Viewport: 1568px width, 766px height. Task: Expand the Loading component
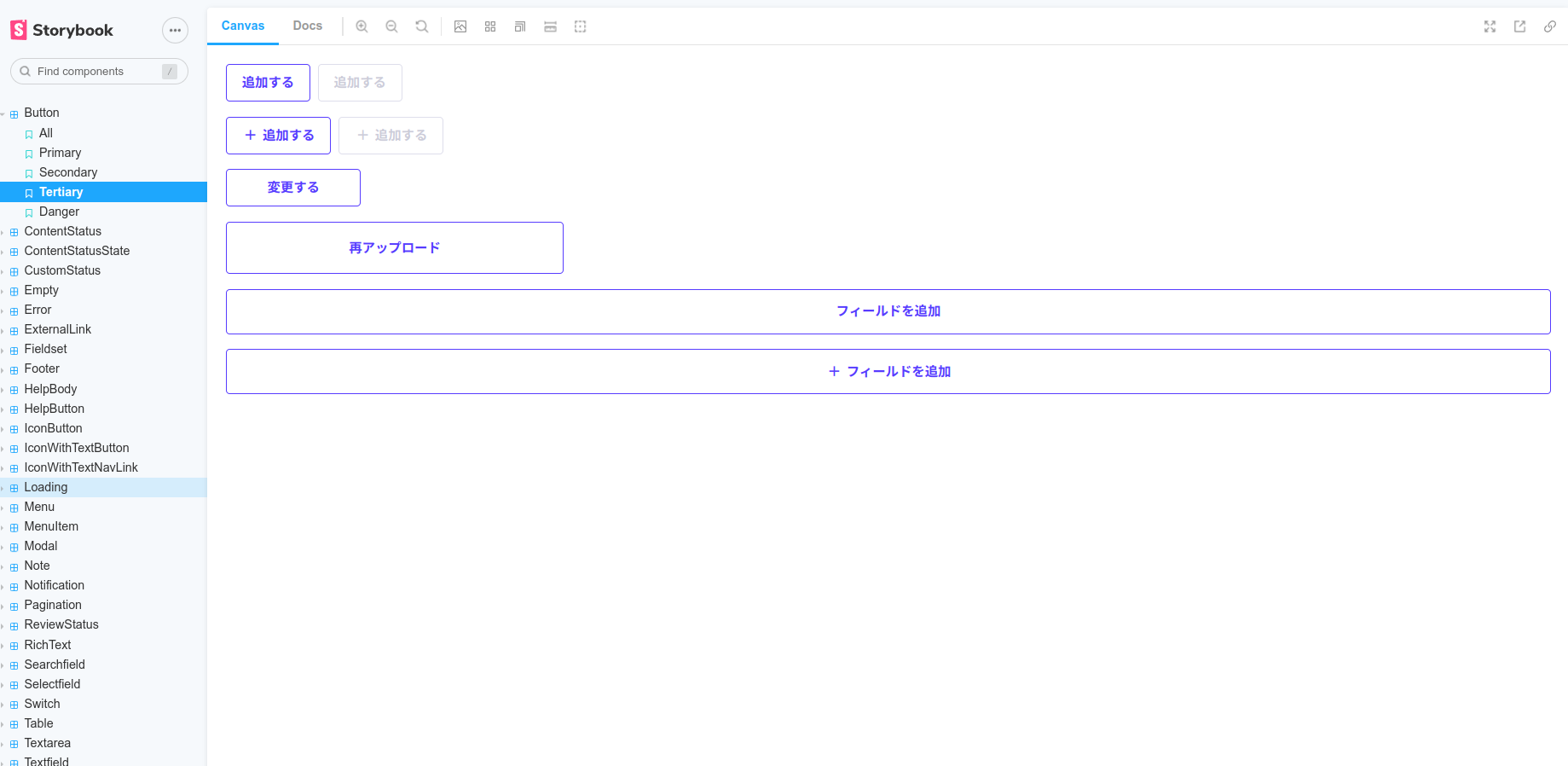pyautogui.click(x=46, y=487)
